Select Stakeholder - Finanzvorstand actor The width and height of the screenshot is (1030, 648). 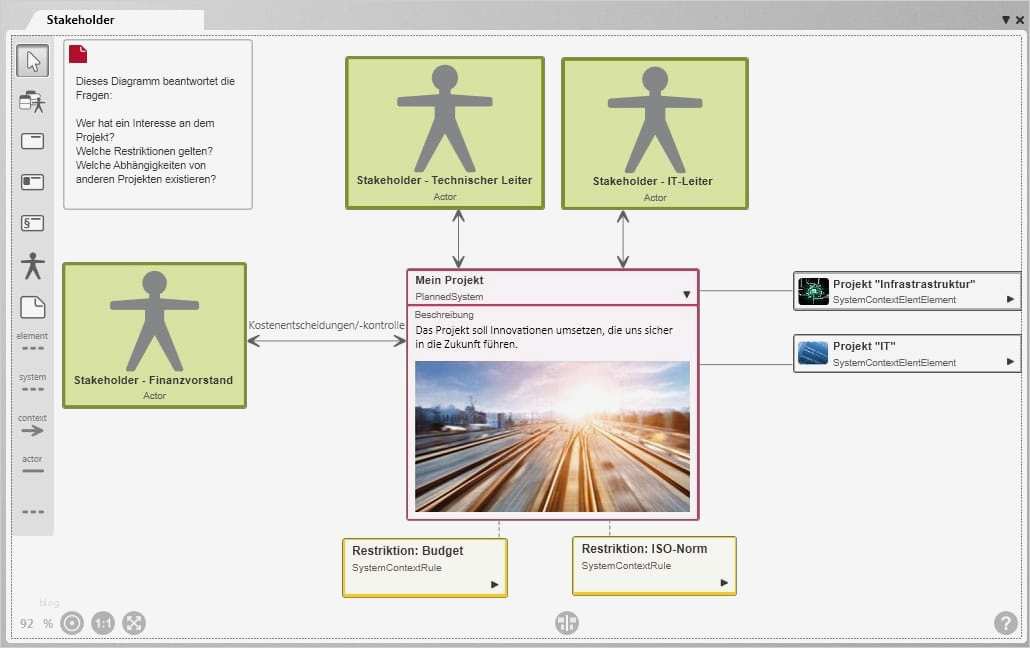coord(154,335)
